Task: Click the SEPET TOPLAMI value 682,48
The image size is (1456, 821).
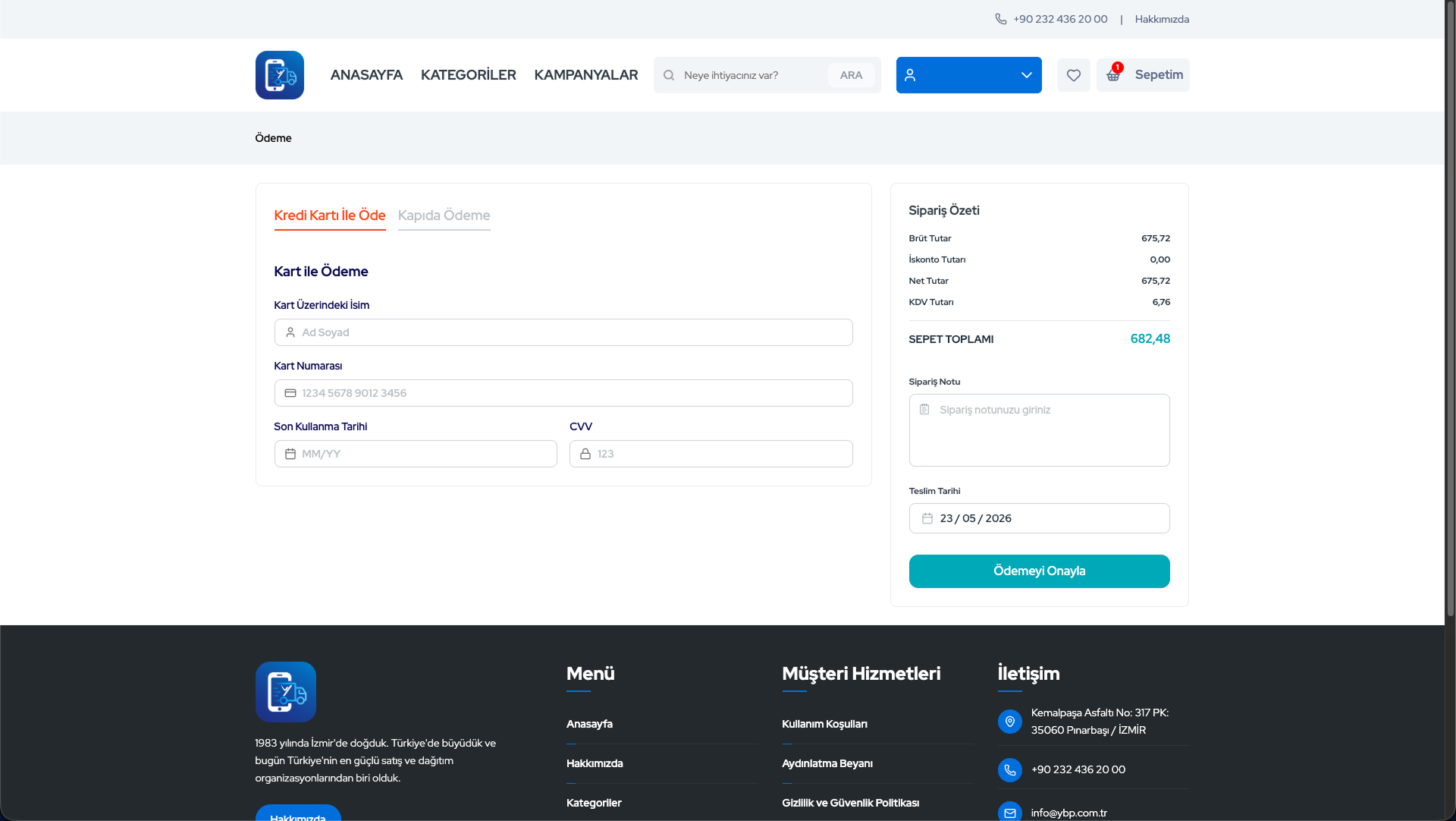Action: [x=1150, y=339]
